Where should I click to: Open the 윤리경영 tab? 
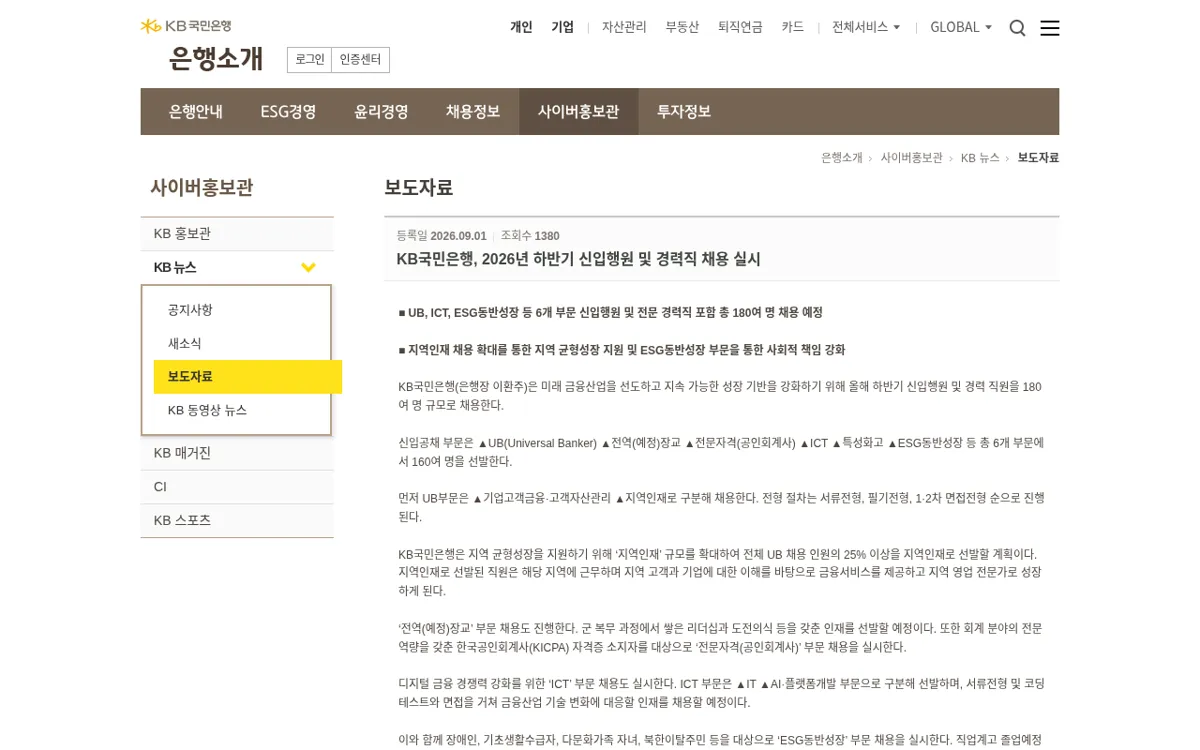381,112
